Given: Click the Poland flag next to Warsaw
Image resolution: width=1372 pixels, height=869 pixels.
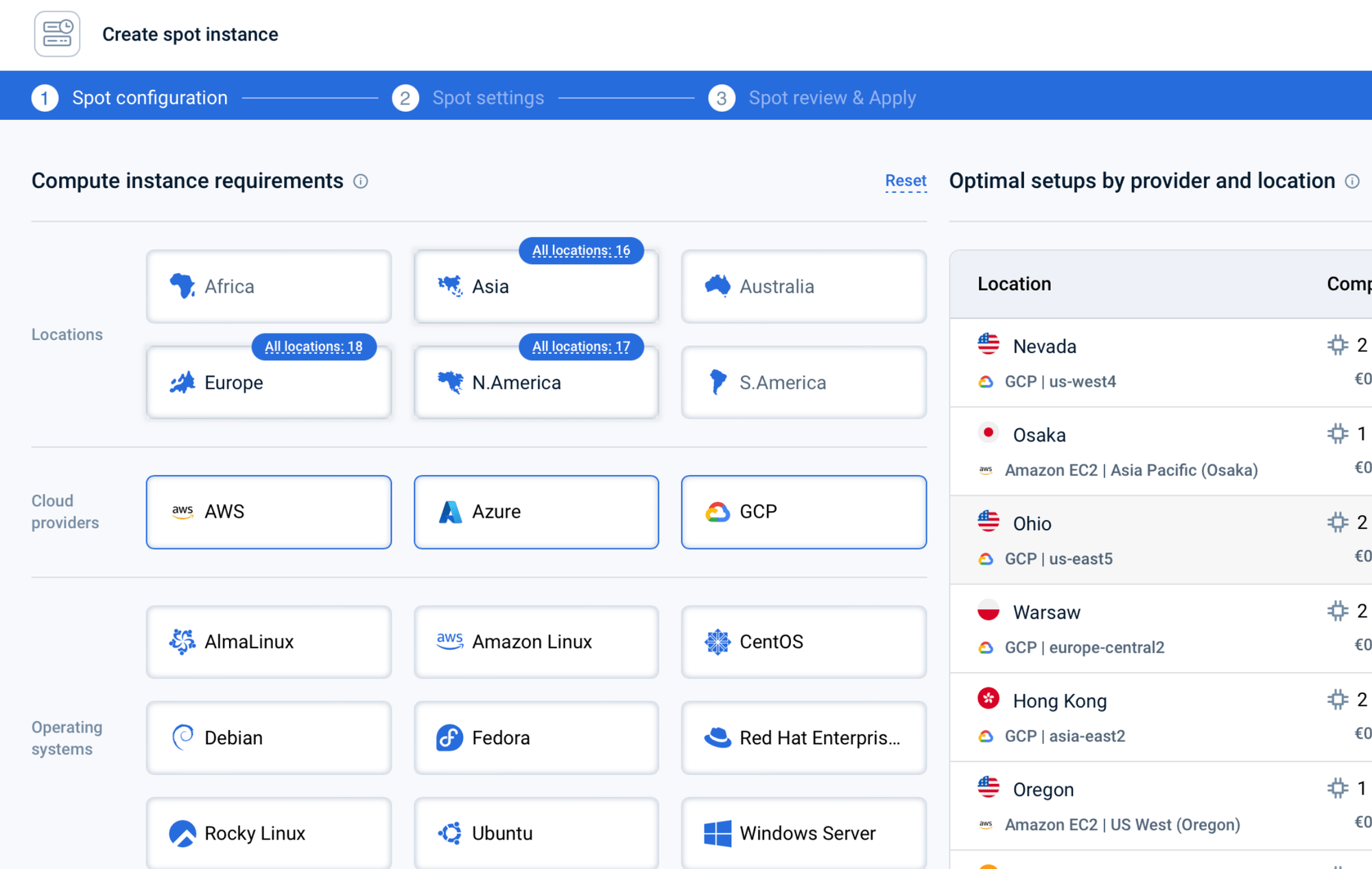Looking at the screenshot, I should (x=988, y=610).
